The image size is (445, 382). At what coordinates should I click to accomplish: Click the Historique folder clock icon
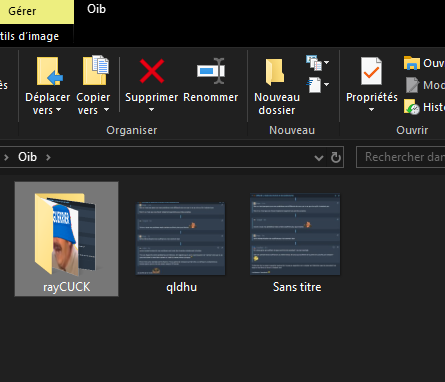(x=412, y=107)
